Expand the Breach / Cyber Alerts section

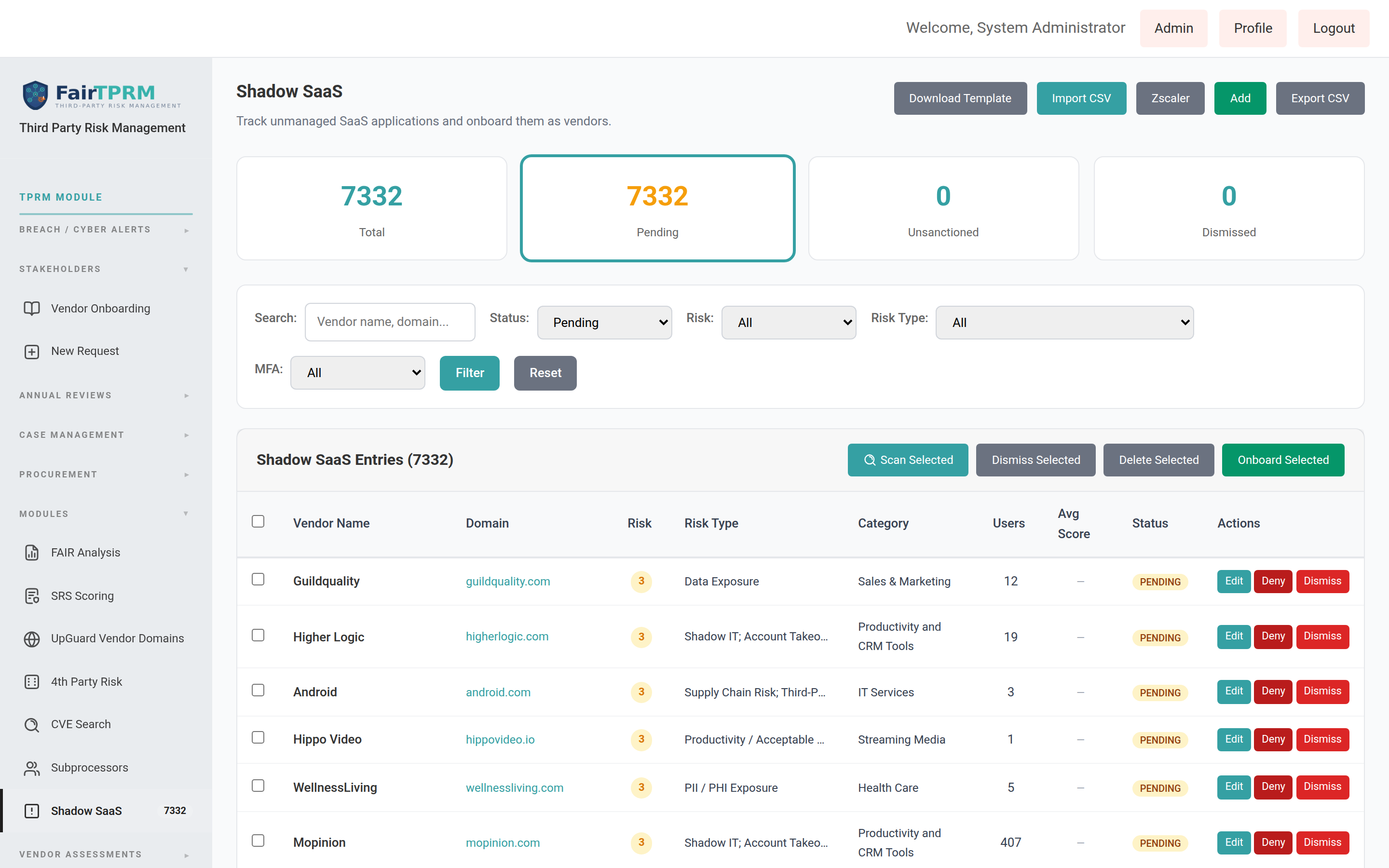(x=106, y=230)
